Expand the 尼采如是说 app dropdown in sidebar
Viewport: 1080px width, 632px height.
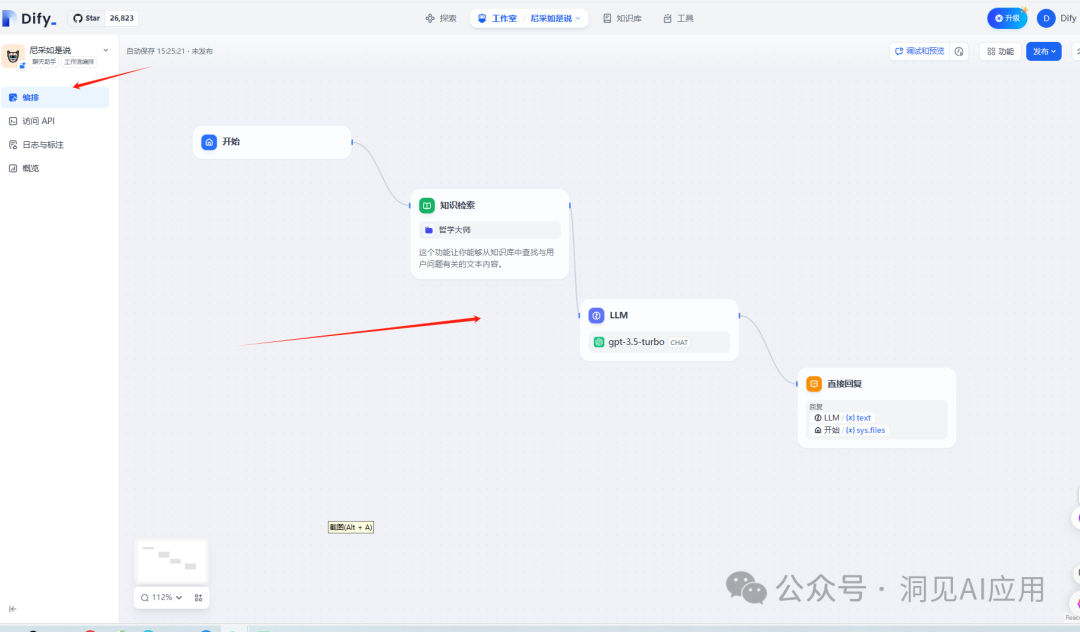pyautogui.click(x=106, y=50)
